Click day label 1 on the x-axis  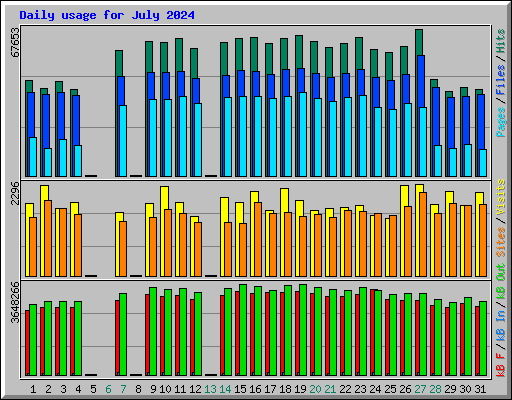tap(33, 389)
